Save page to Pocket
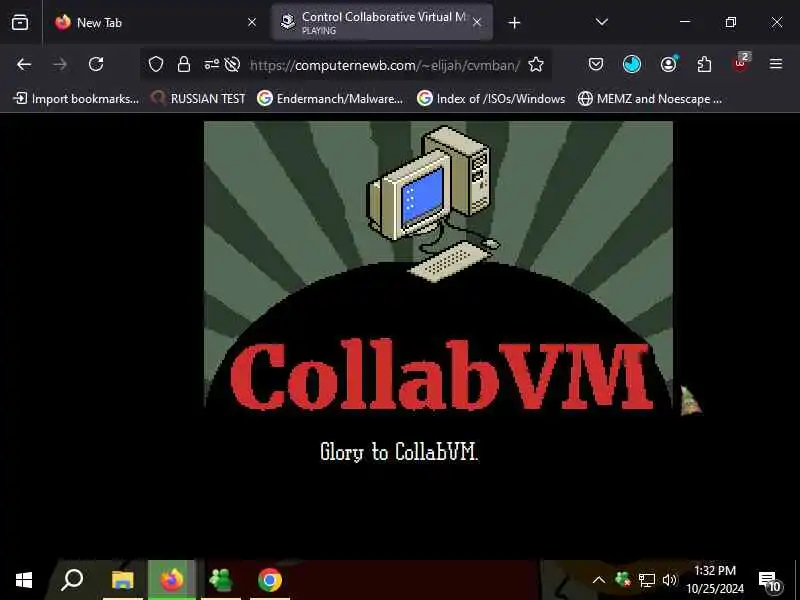The height and width of the screenshot is (600, 800). point(596,65)
